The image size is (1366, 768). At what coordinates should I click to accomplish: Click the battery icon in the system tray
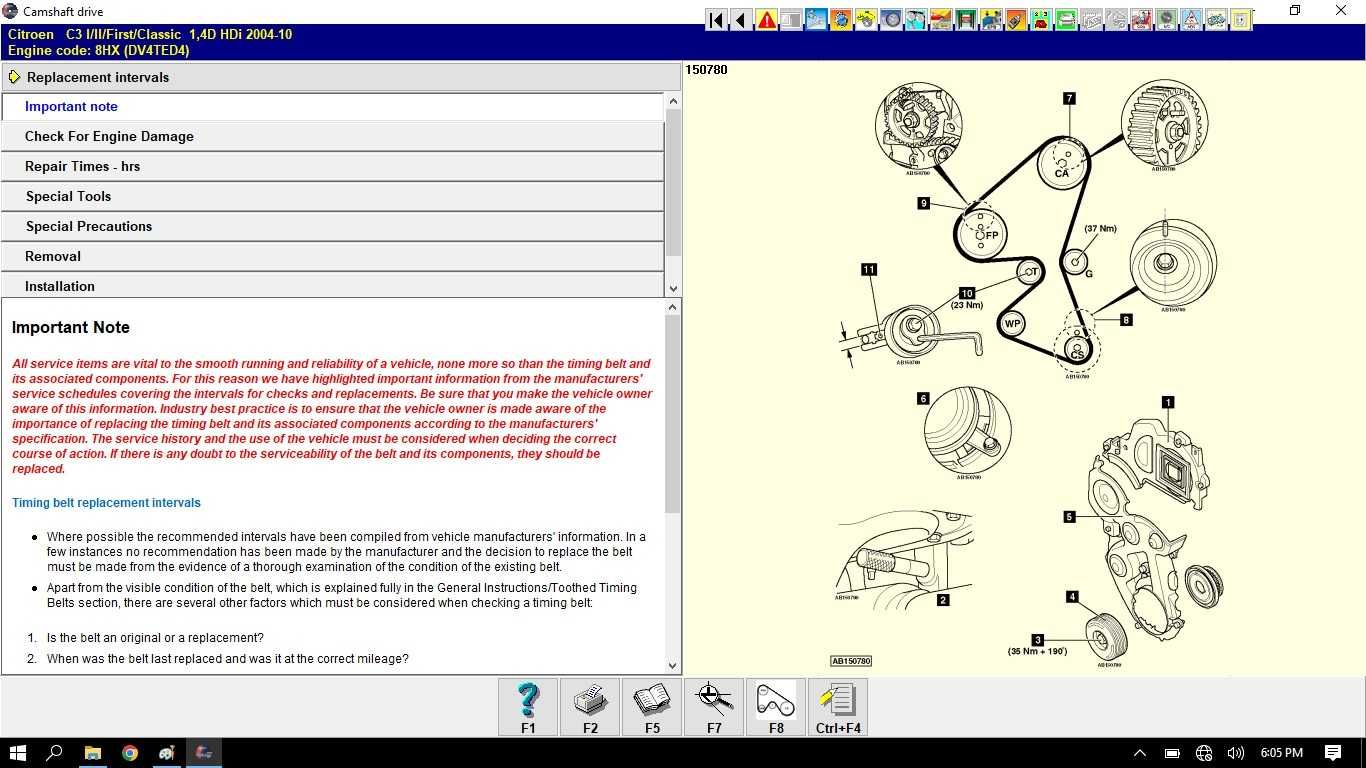(1172, 753)
